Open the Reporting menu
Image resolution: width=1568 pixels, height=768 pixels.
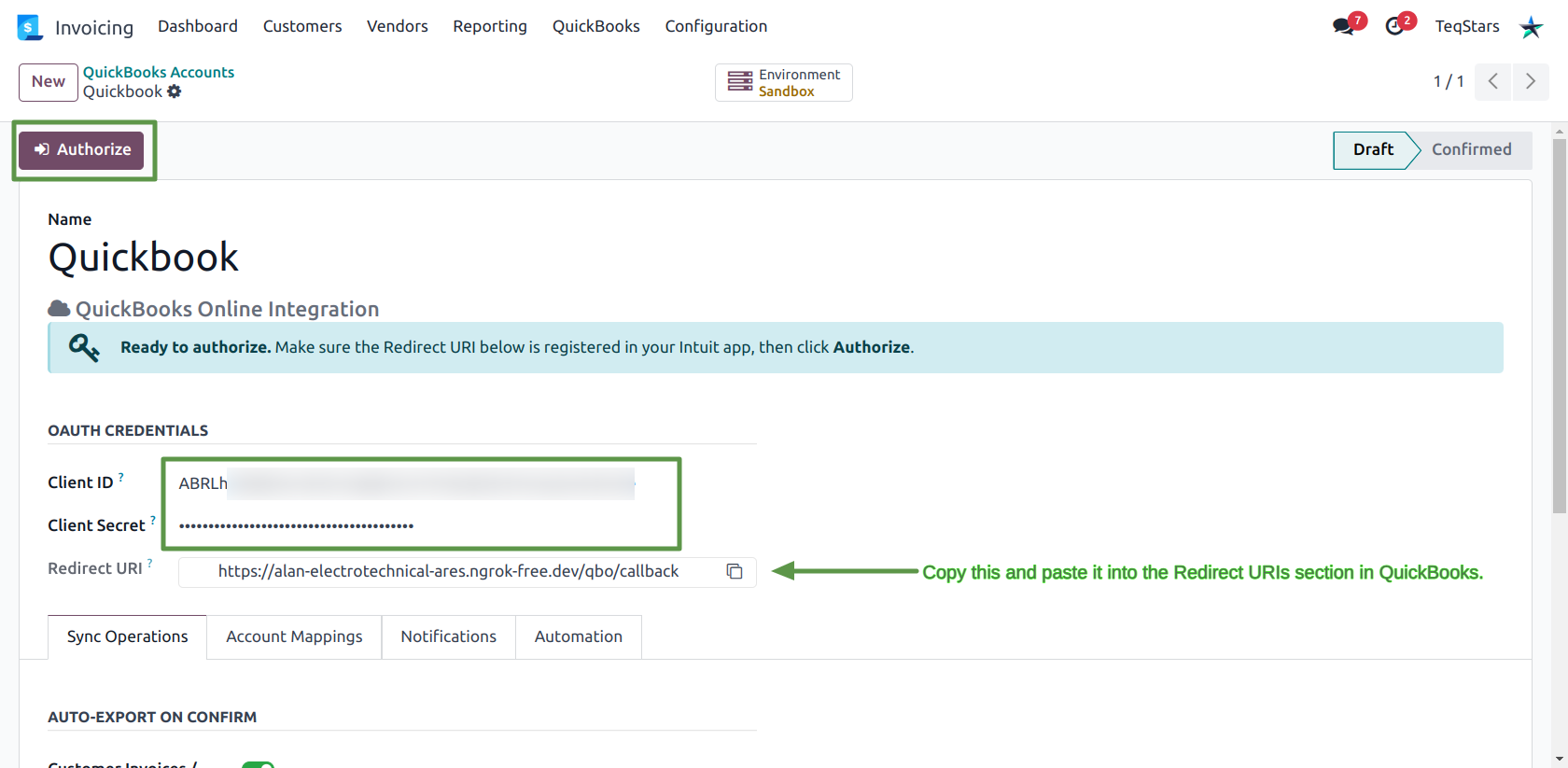(x=490, y=26)
